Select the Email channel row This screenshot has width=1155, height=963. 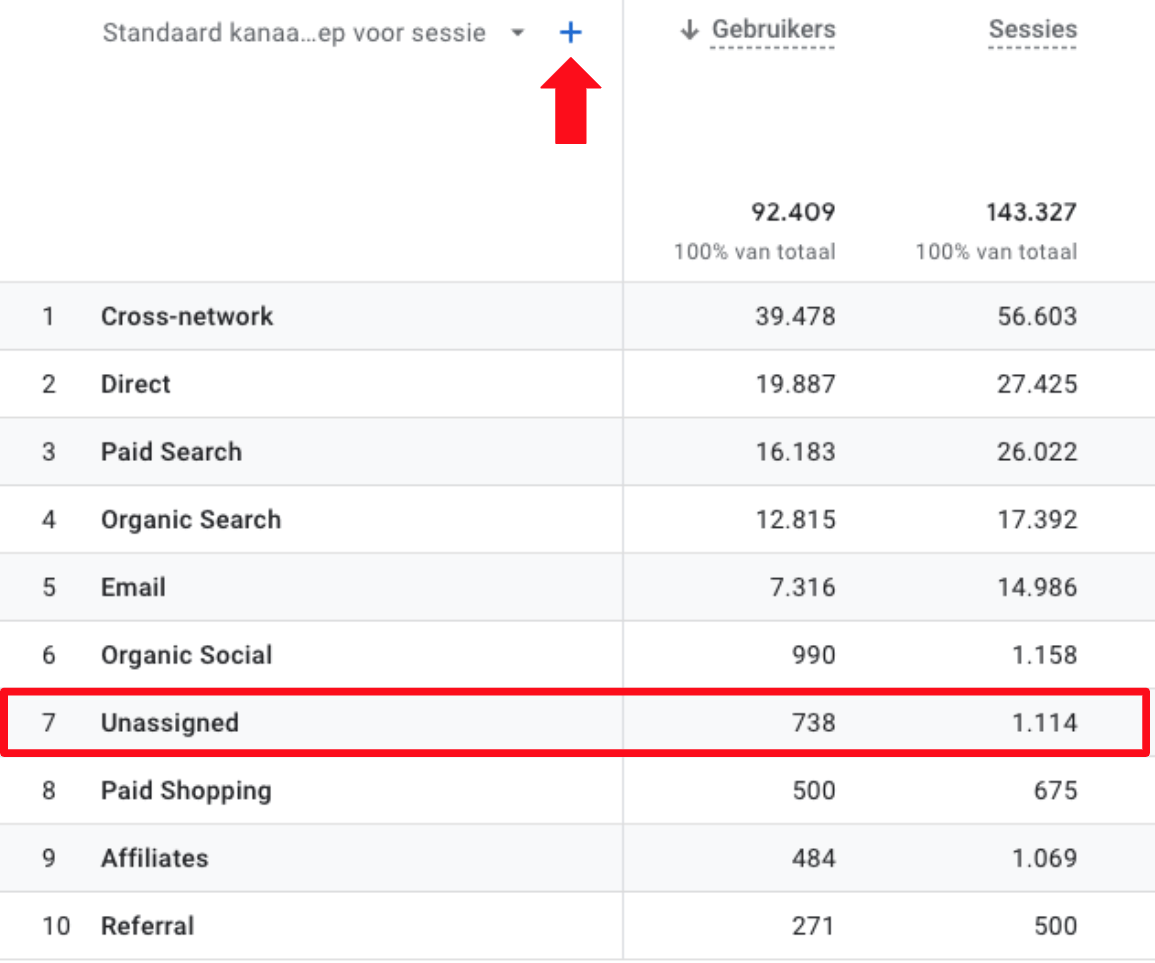coord(133,587)
